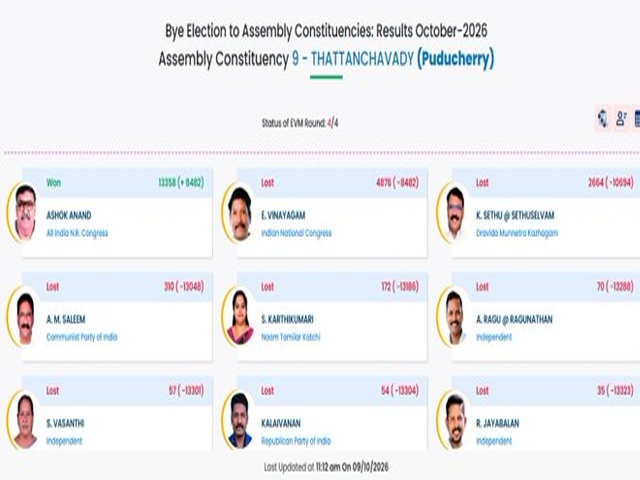Select the Kalaivanan candidate photo
Viewport: 640px width, 480px height.
coord(240,420)
